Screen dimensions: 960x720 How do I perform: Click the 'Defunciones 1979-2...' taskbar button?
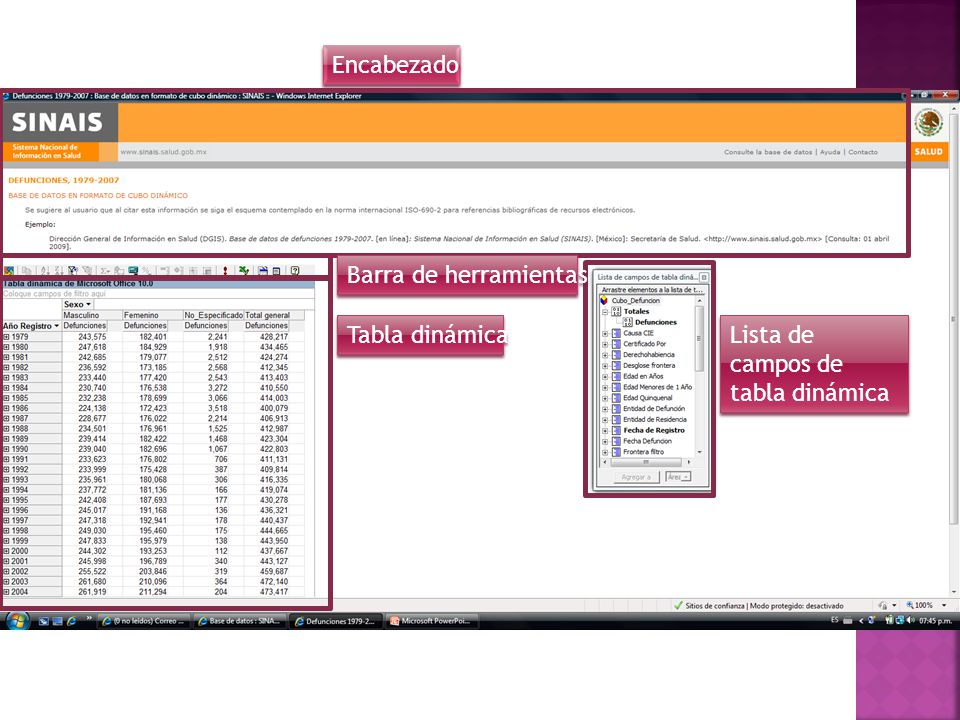pyautogui.click(x=336, y=621)
